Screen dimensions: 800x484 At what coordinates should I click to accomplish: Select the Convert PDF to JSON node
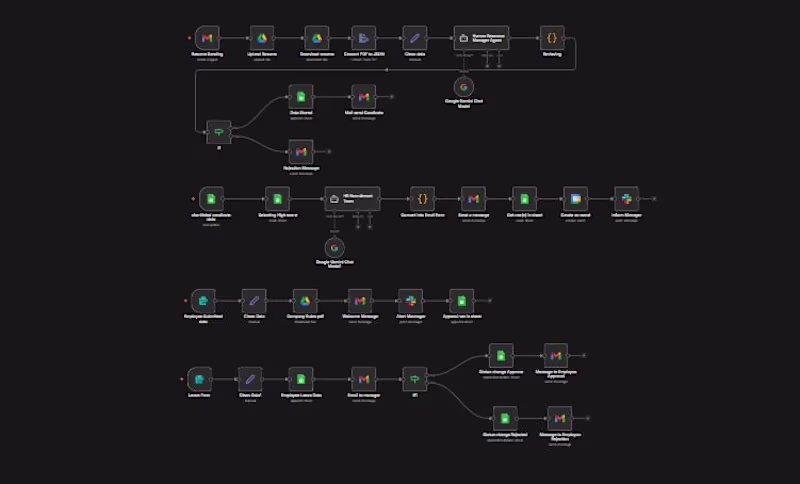[x=364, y=38]
